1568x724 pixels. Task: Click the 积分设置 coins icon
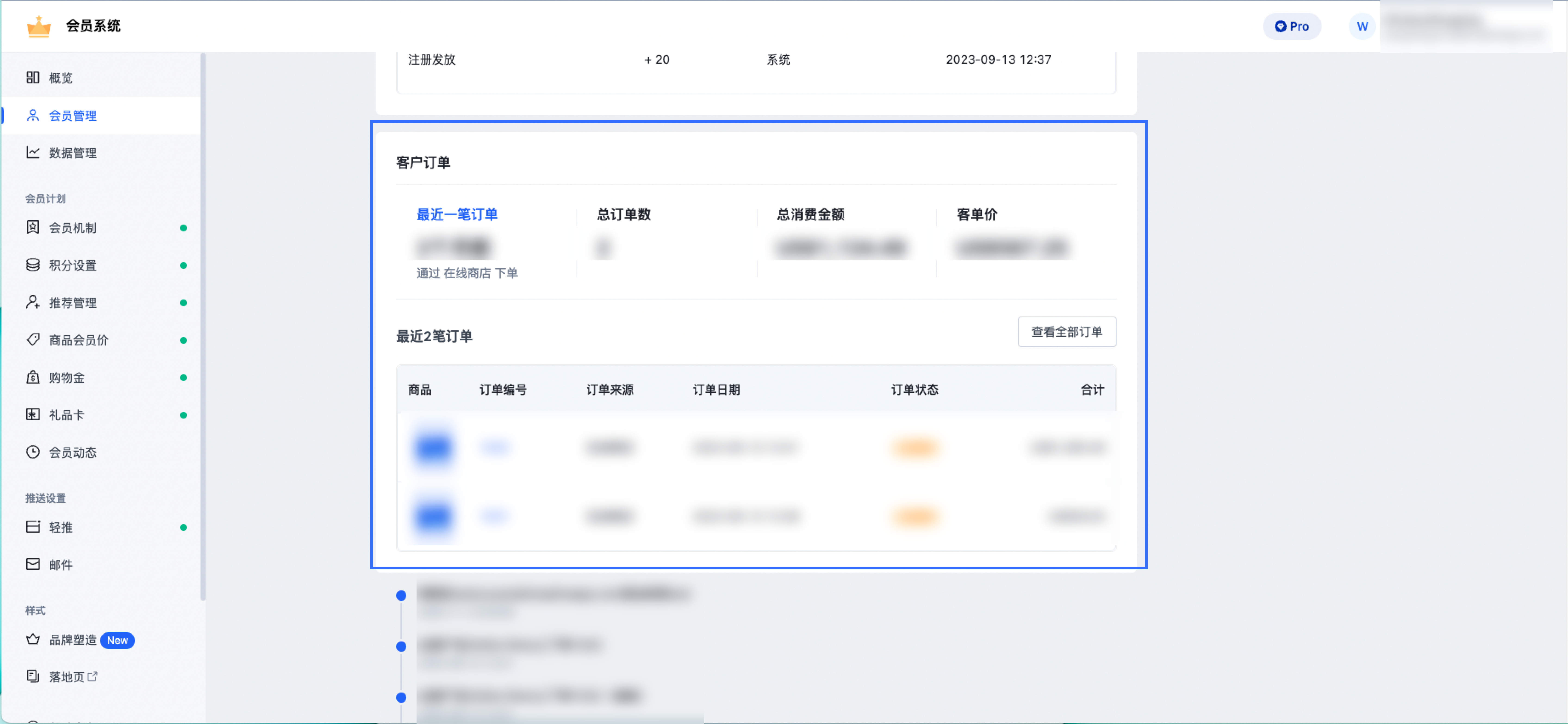[33, 265]
